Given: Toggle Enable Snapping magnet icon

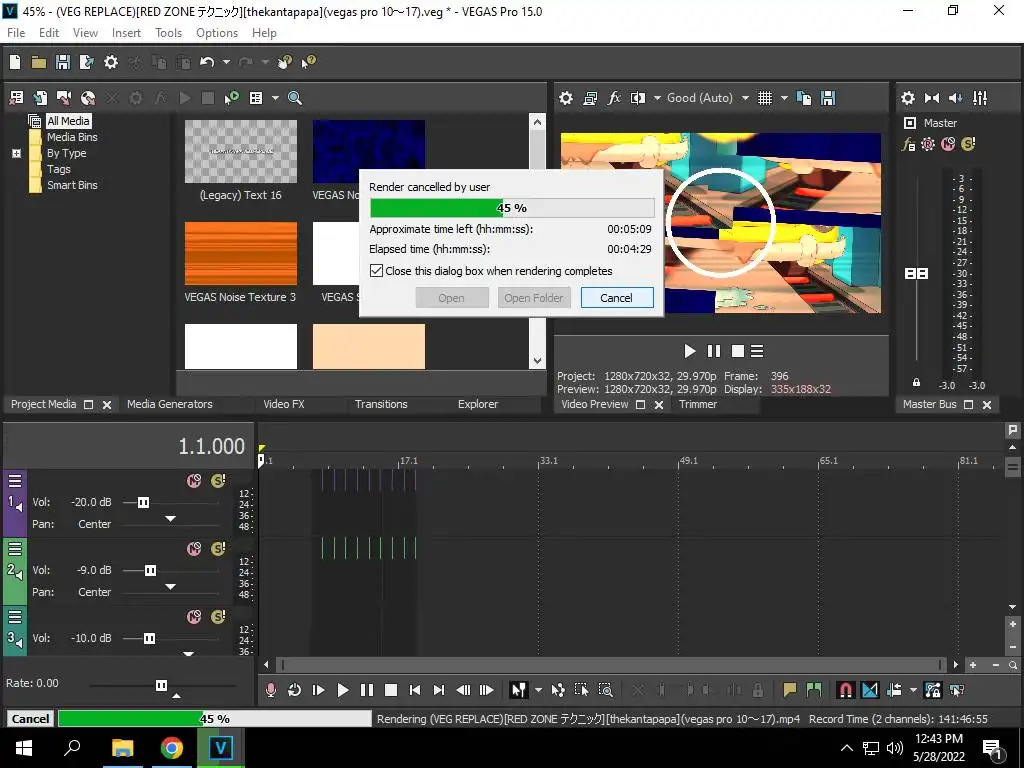Looking at the screenshot, I should pos(846,690).
